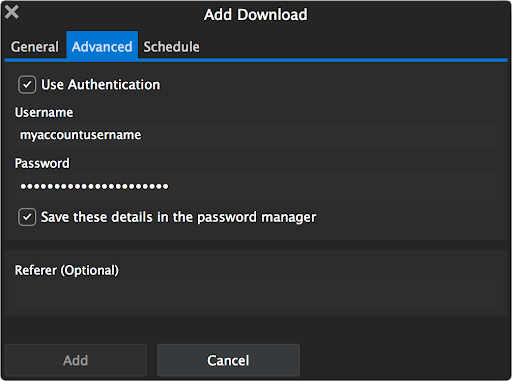Screen dimensions: 512x381
Task: Open the Schedule tab
Action: (x=171, y=47)
